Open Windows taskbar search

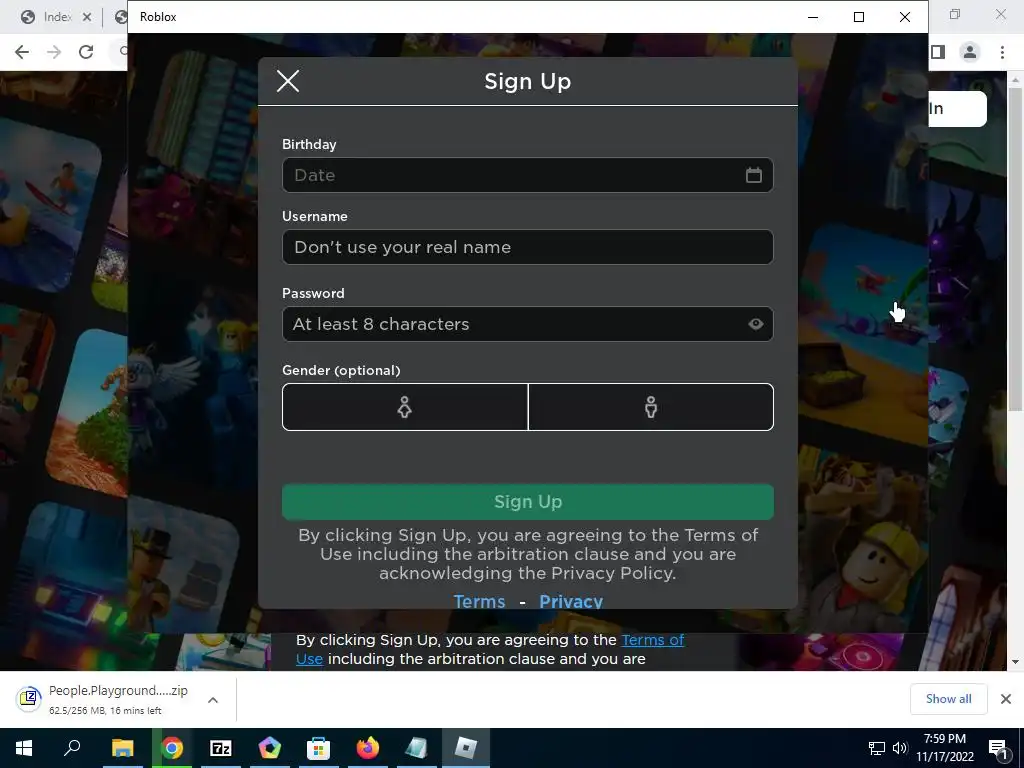[72, 748]
